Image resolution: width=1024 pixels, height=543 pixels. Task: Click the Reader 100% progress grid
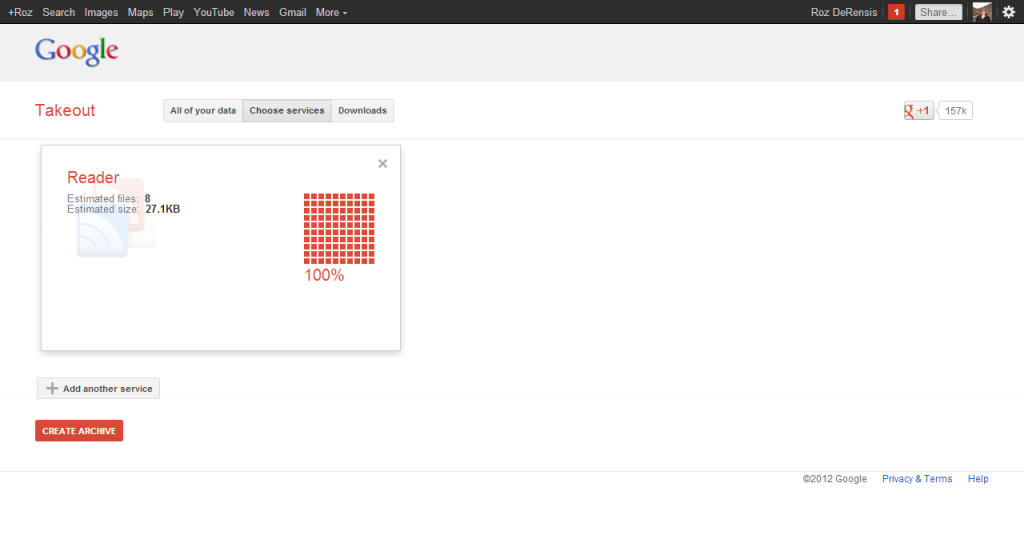pyautogui.click(x=339, y=229)
